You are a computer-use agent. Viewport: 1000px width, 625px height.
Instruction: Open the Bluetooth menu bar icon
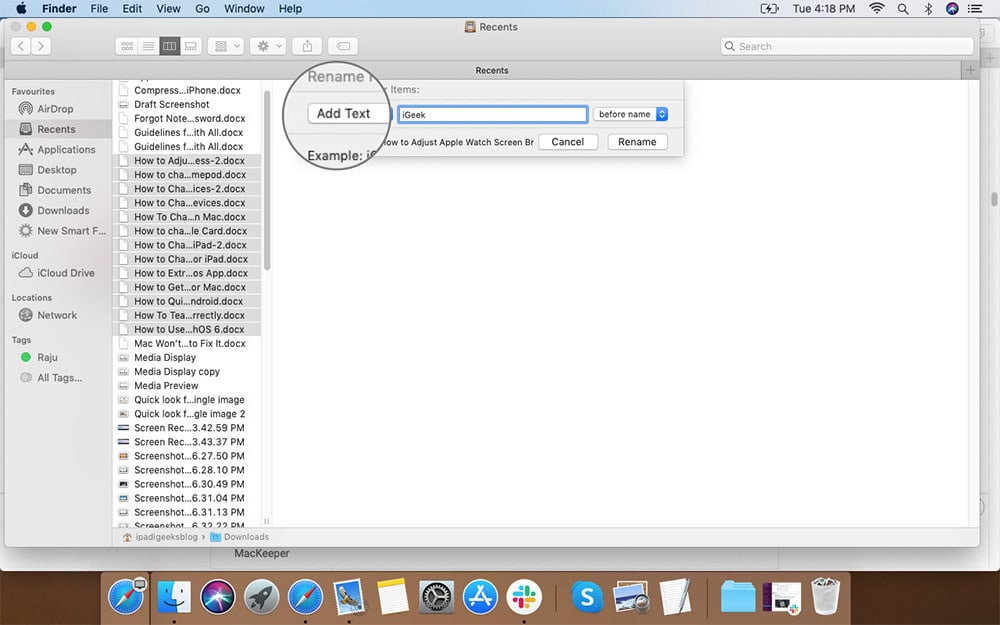pos(926,8)
